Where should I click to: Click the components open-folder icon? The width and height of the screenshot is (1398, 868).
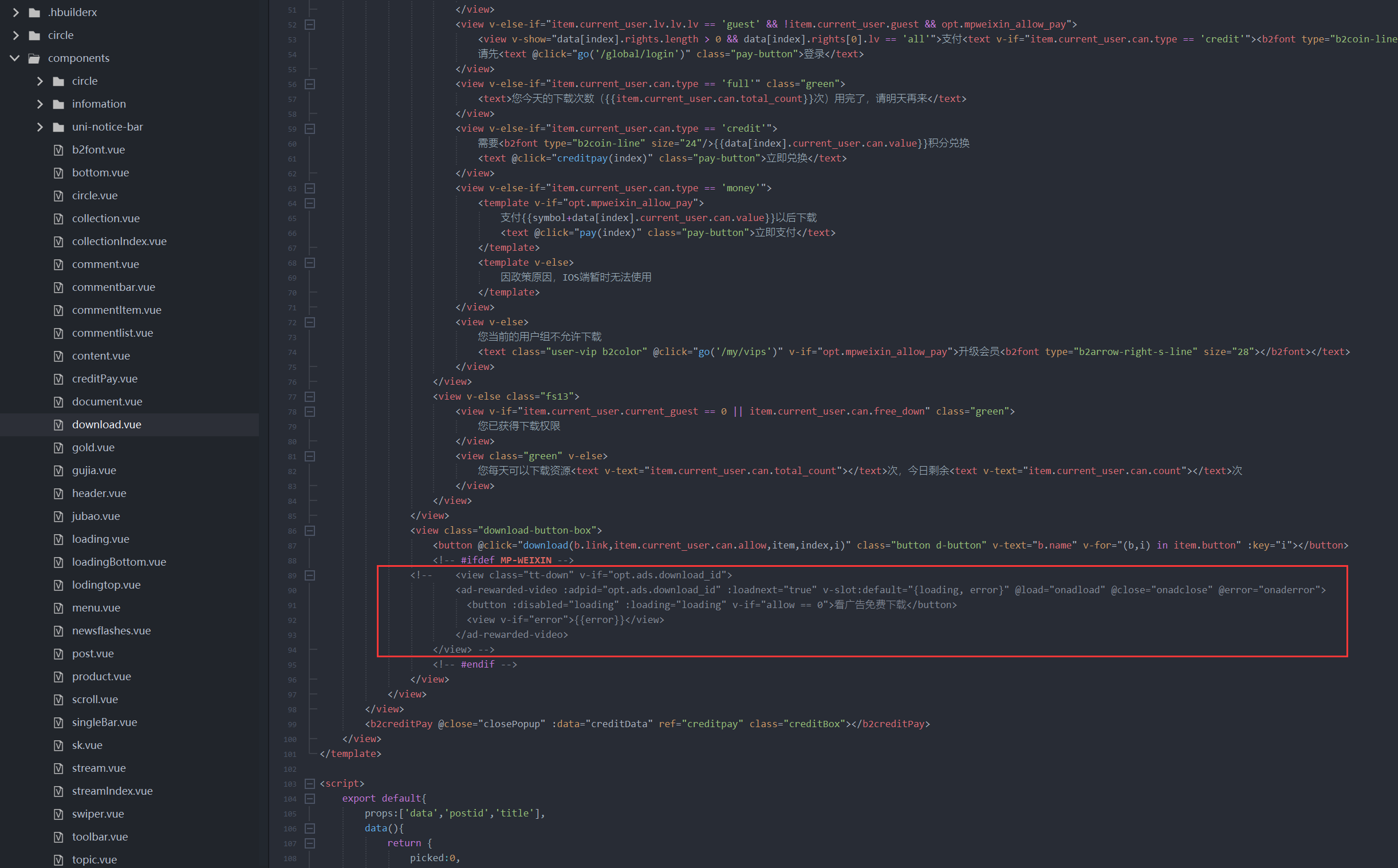[x=34, y=58]
